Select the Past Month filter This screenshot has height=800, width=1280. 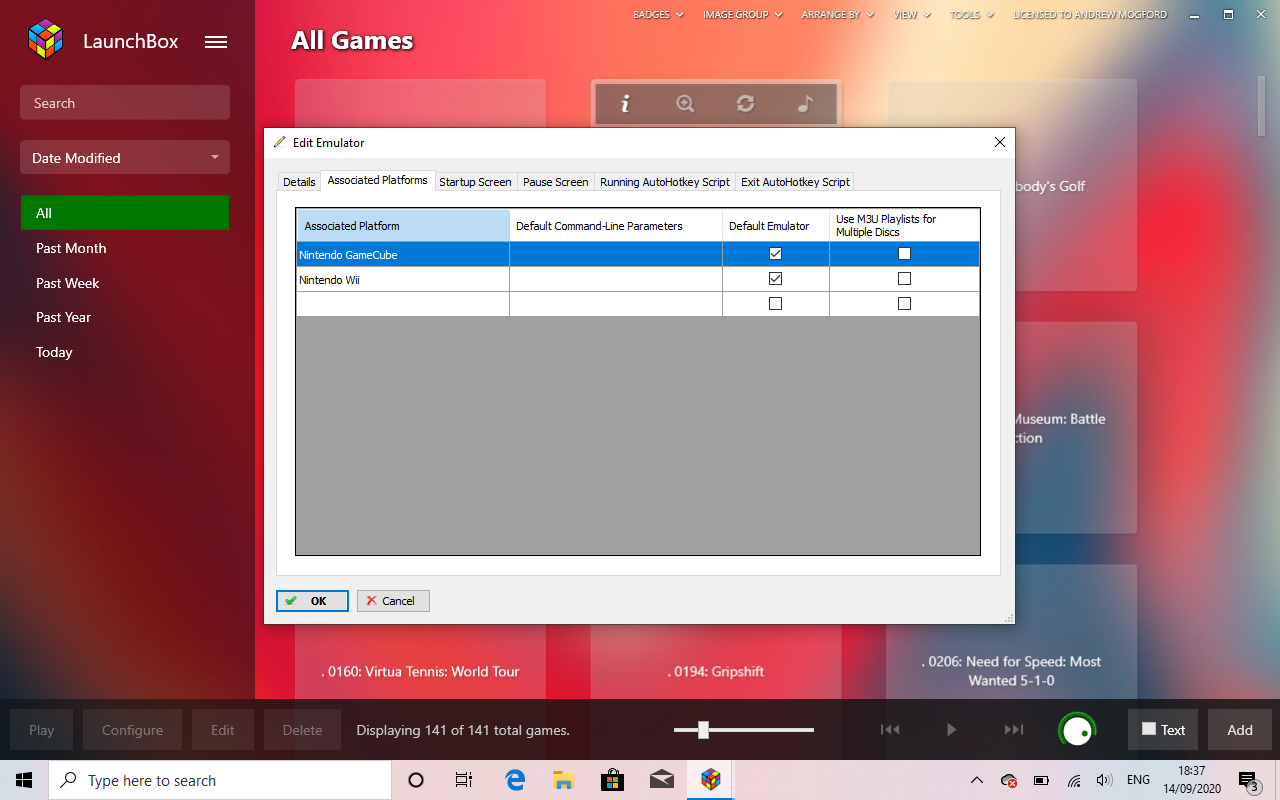click(x=125, y=248)
